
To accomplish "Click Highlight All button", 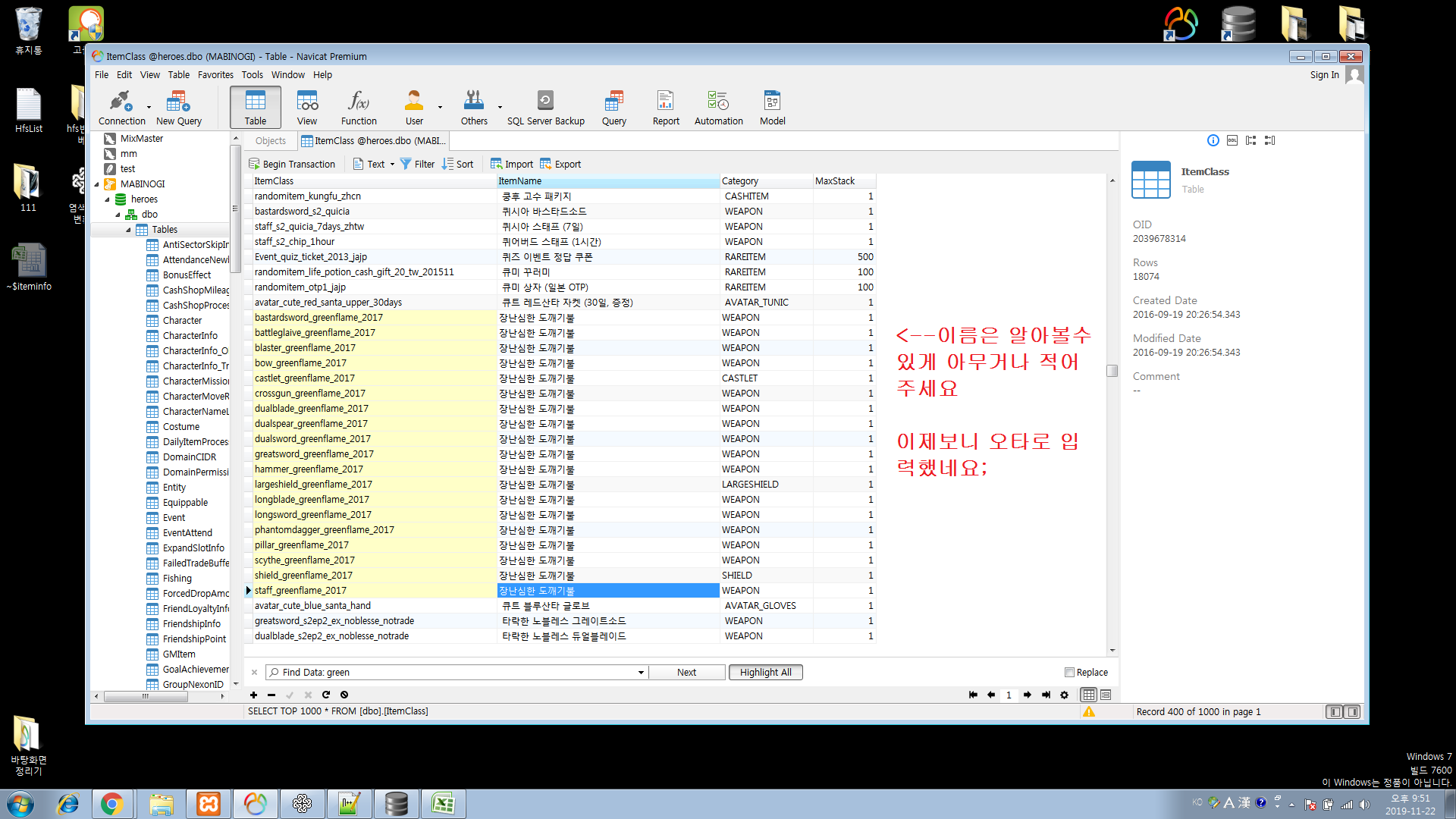I will (x=766, y=673).
